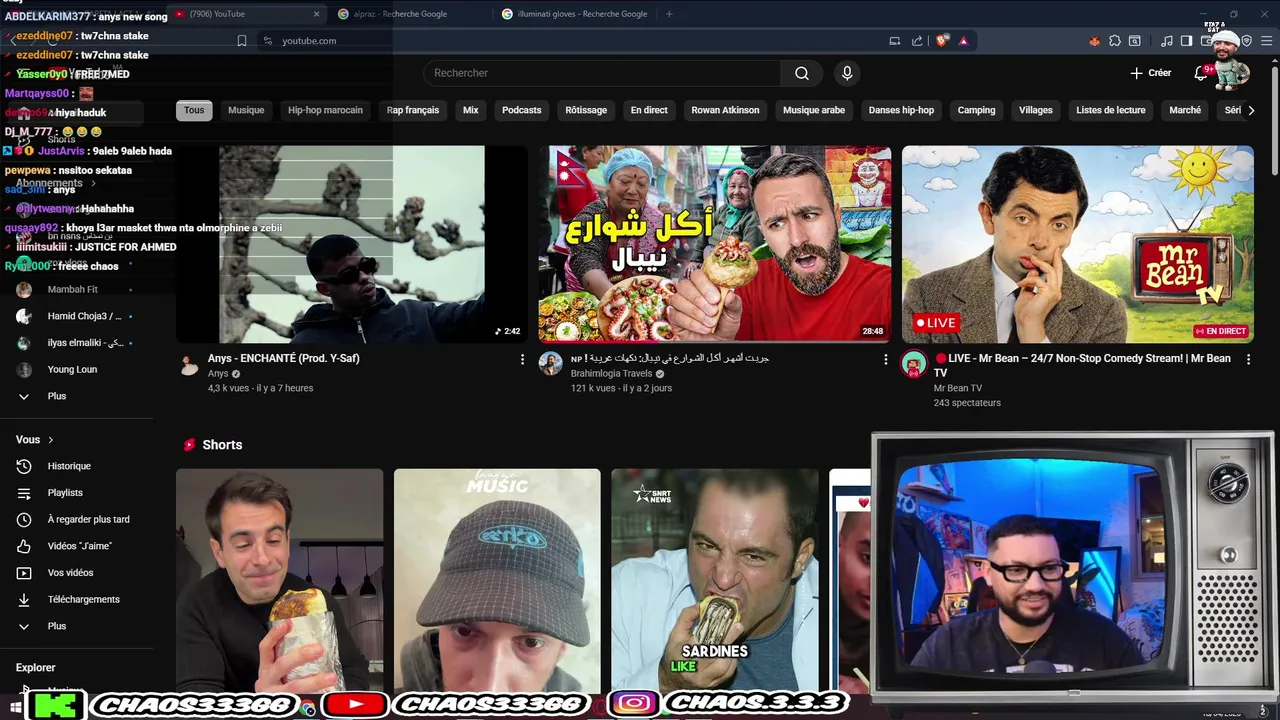Image resolution: width=1280 pixels, height=720 pixels.
Task: Activate voice search microphone
Action: pos(847,73)
